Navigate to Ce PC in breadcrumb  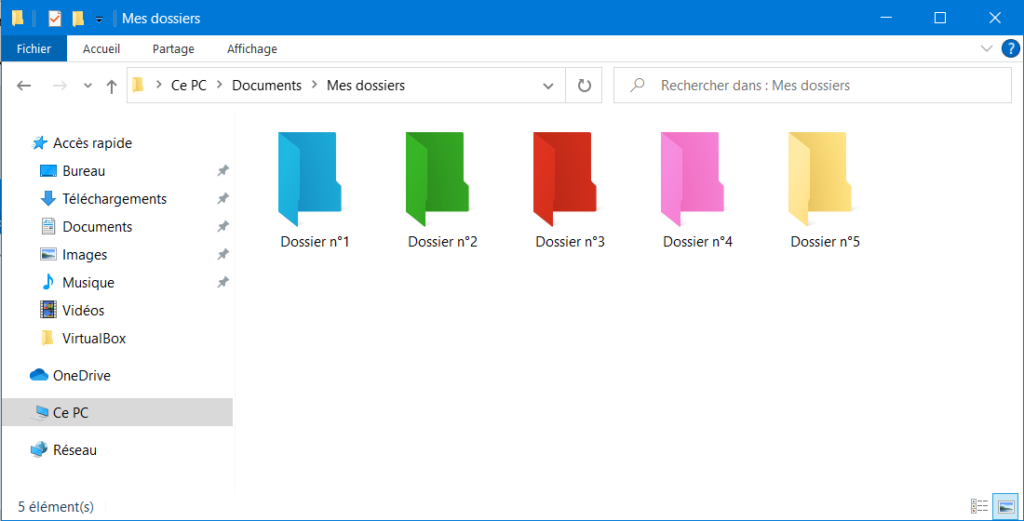pyautogui.click(x=189, y=86)
